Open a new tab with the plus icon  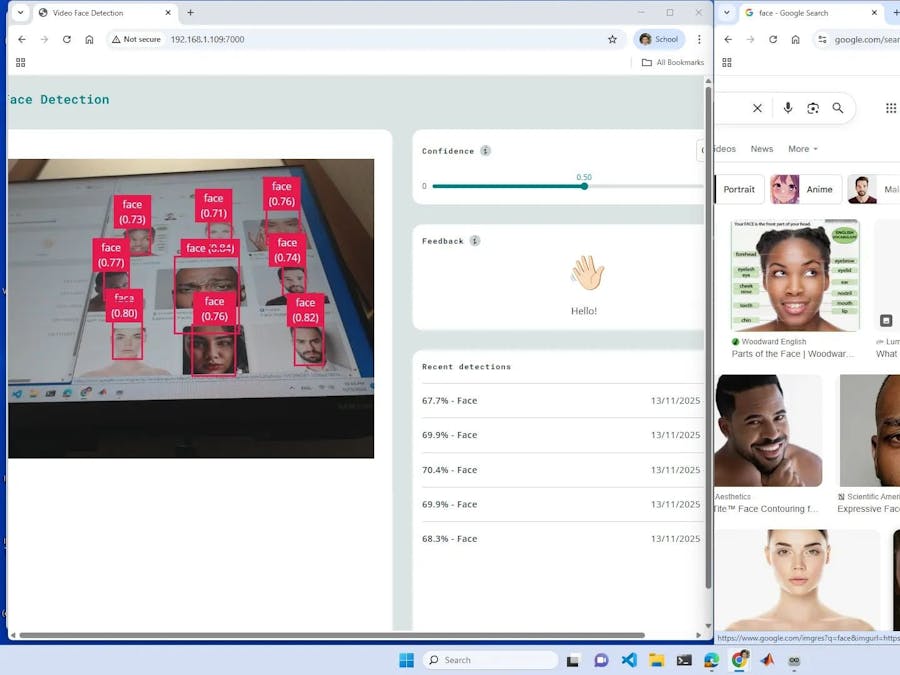coord(190,13)
